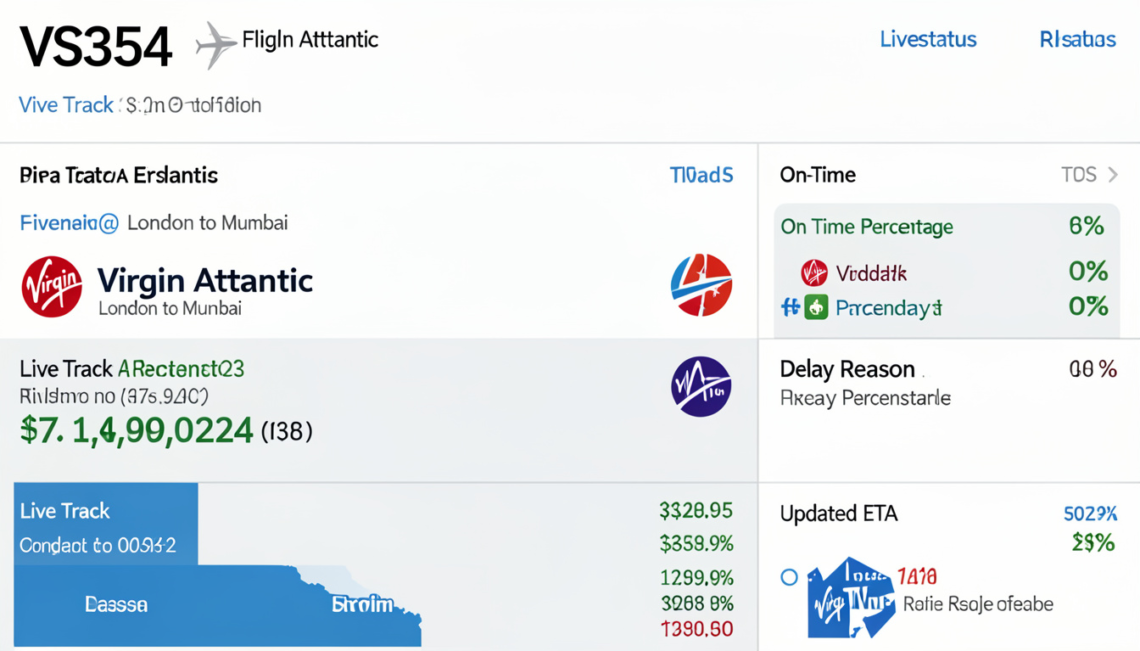This screenshot has width=1140, height=651.
Task: Switch to the Livestatus tab
Action: tap(927, 39)
